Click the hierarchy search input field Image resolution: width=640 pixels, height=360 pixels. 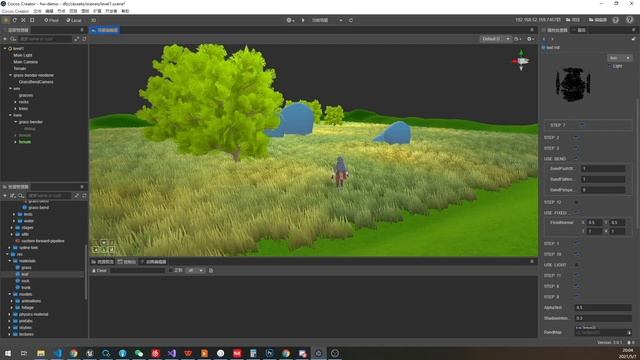[x=45, y=39]
